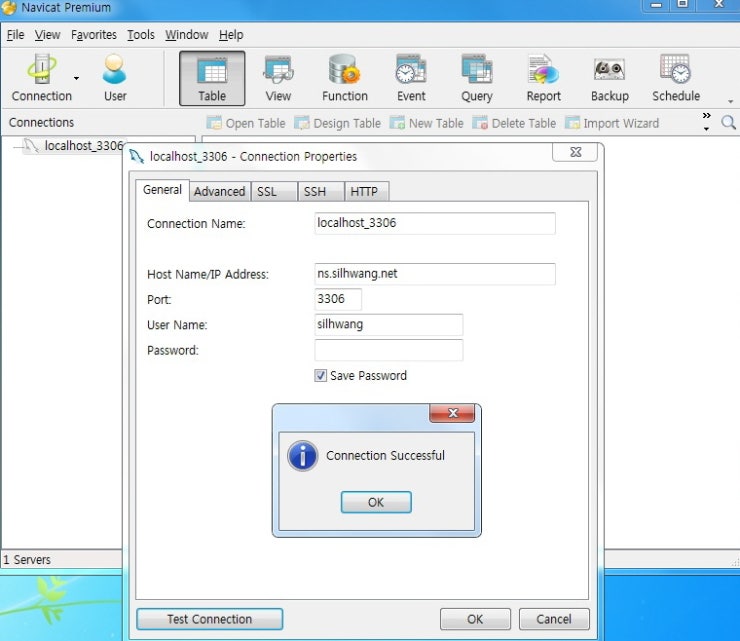
Task: Click Open Table in object toolbar
Action: click(x=246, y=123)
